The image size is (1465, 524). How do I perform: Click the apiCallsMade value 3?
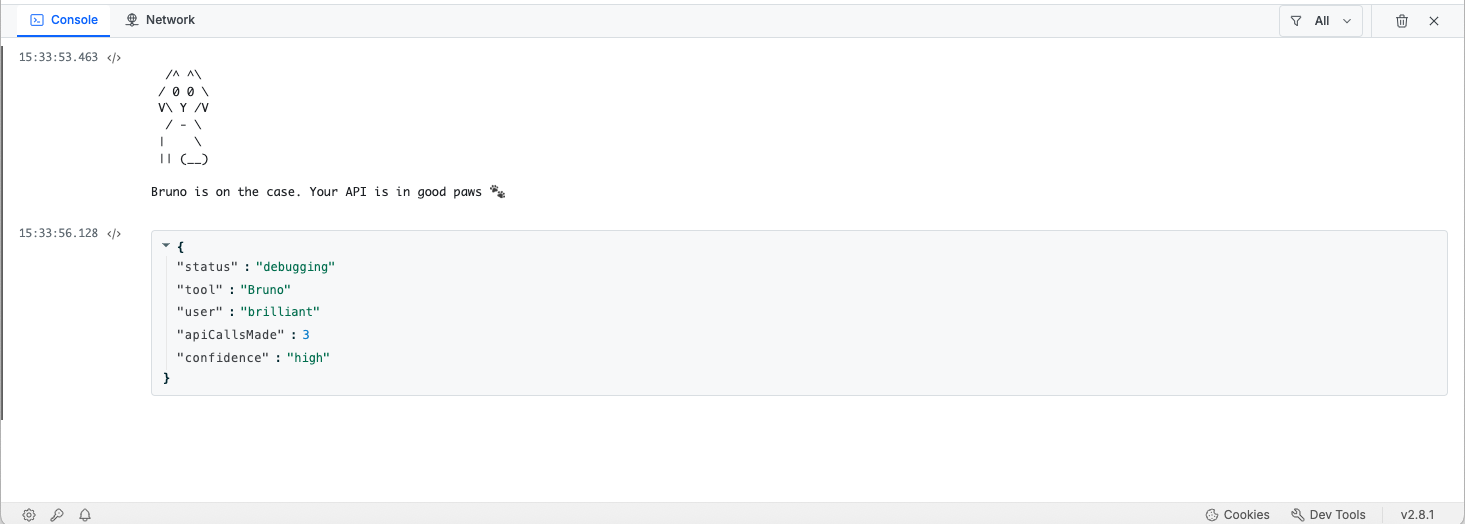tap(306, 335)
